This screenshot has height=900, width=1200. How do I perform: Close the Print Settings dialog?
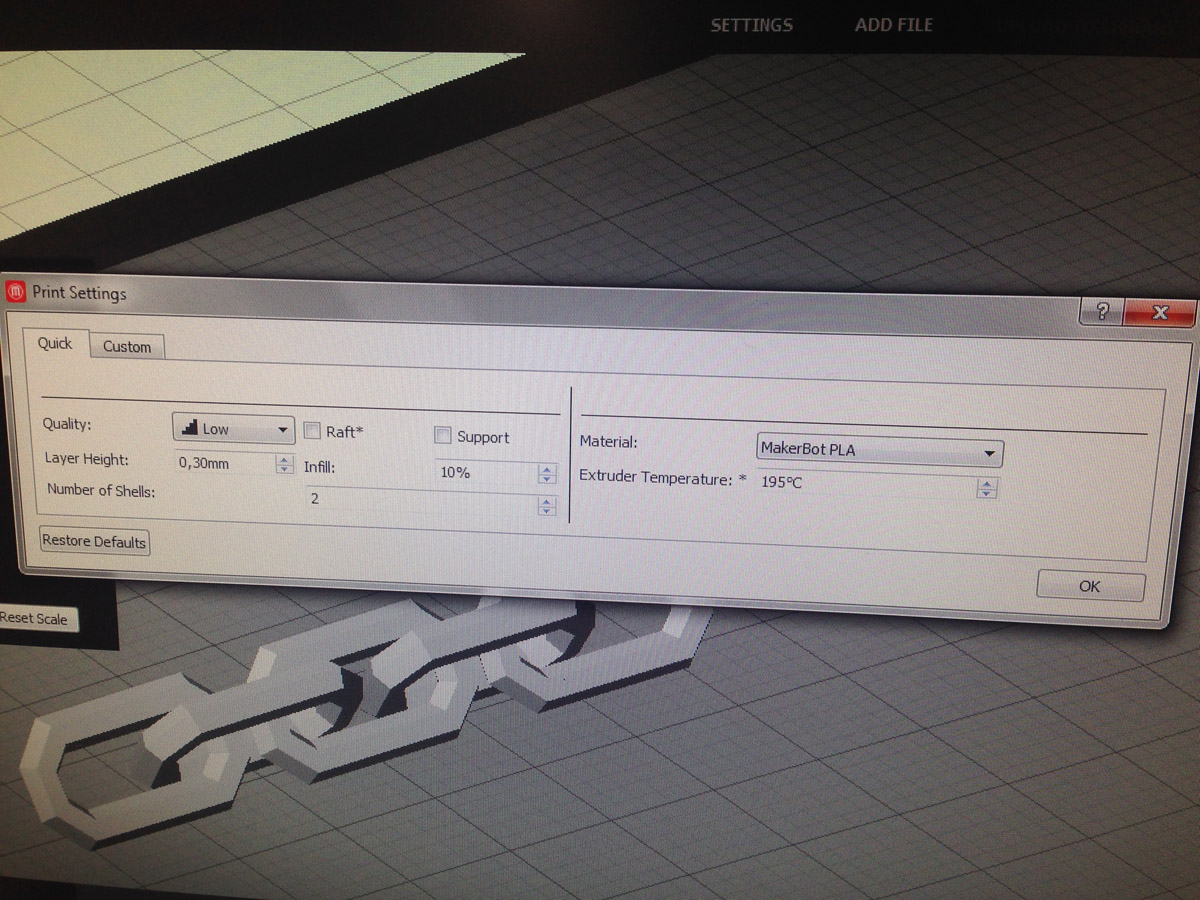[1159, 313]
